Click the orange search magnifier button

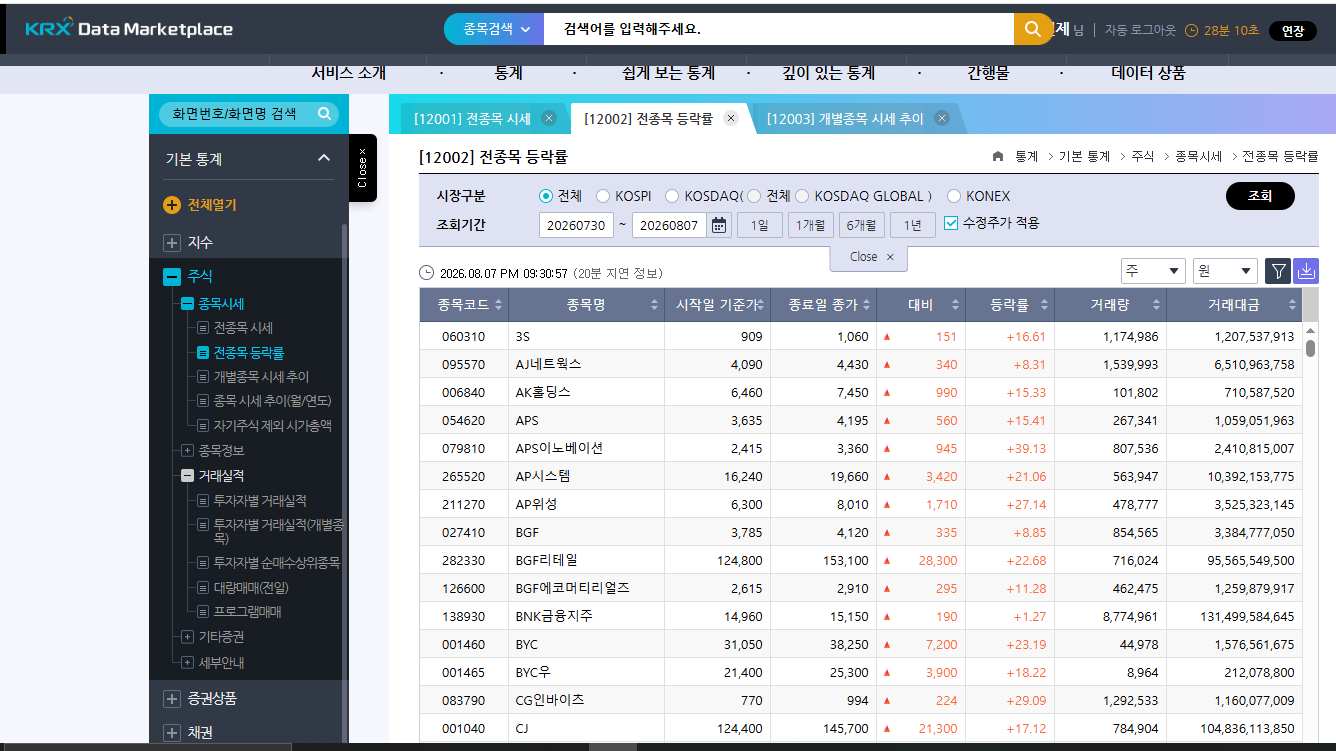[x=1033, y=29]
